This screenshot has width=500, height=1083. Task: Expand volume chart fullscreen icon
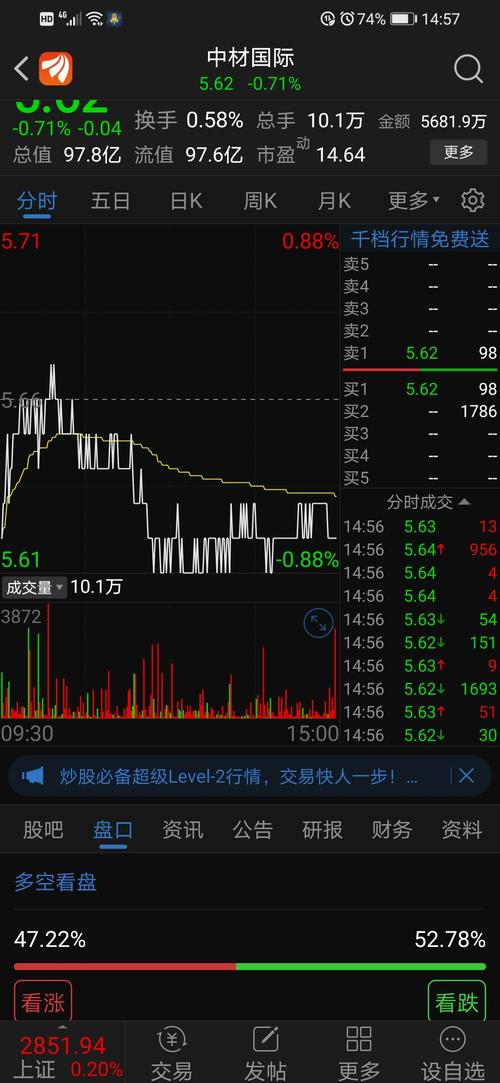[318, 624]
